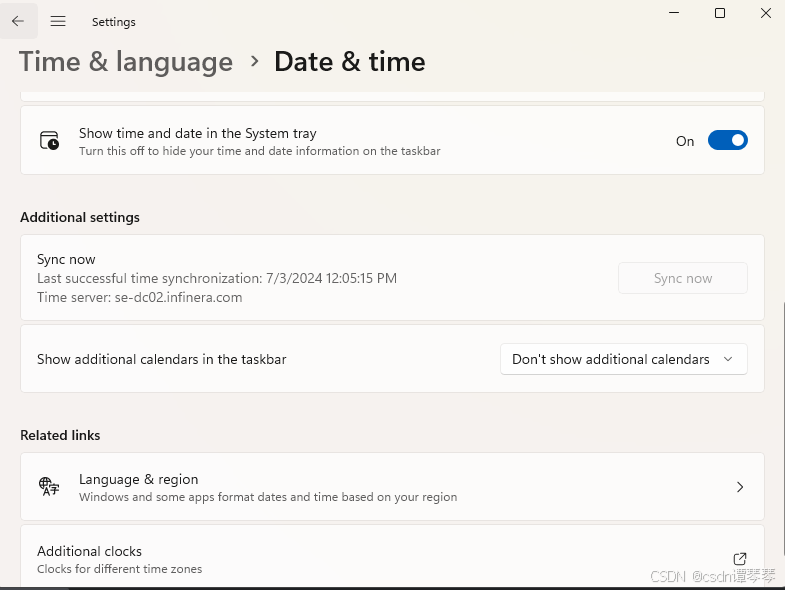Image resolution: width=785 pixels, height=590 pixels.
Task: Maximize the Settings window
Action: click(x=720, y=13)
